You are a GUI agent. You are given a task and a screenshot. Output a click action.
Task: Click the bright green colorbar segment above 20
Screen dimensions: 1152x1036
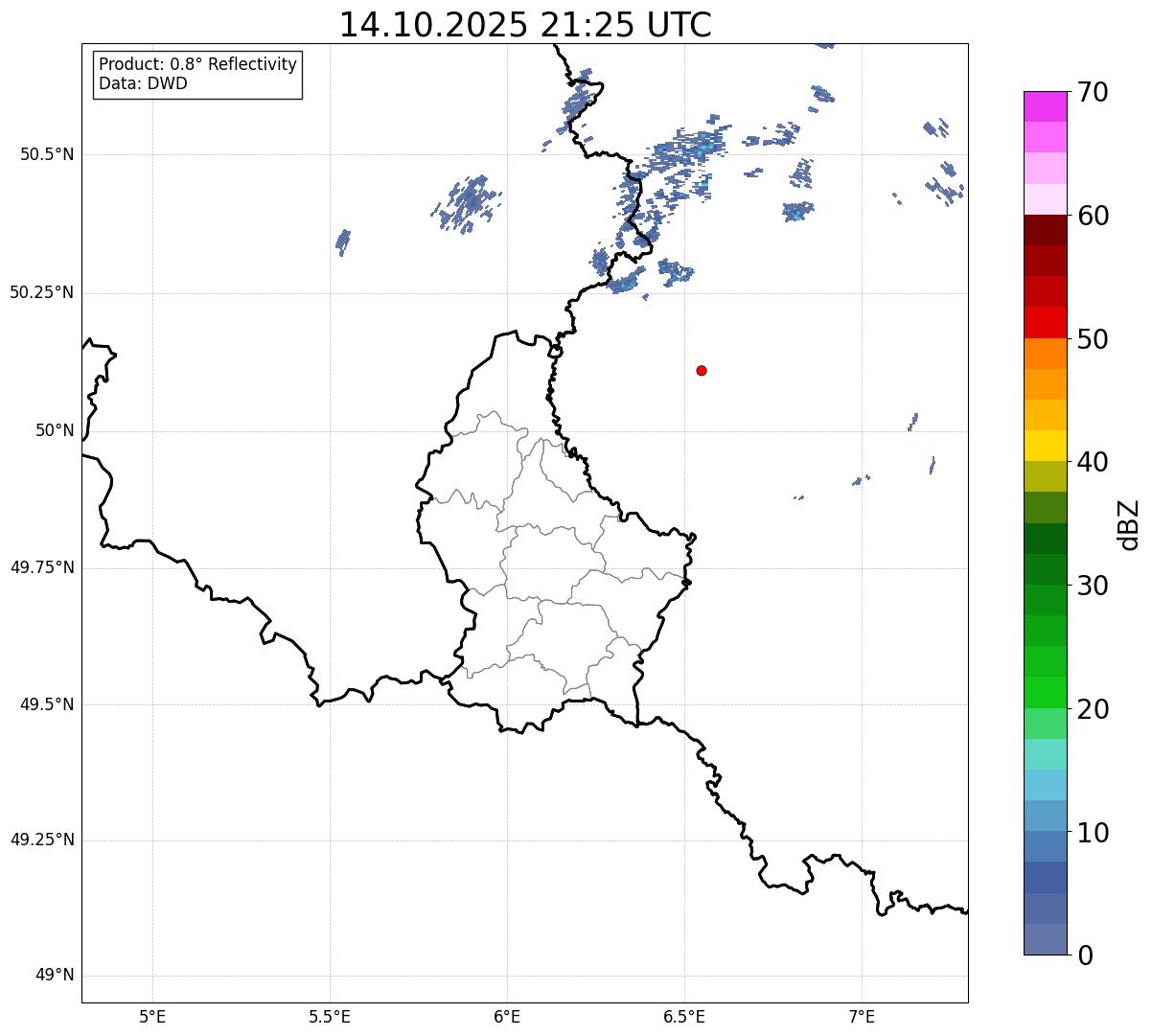coord(1045,693)
